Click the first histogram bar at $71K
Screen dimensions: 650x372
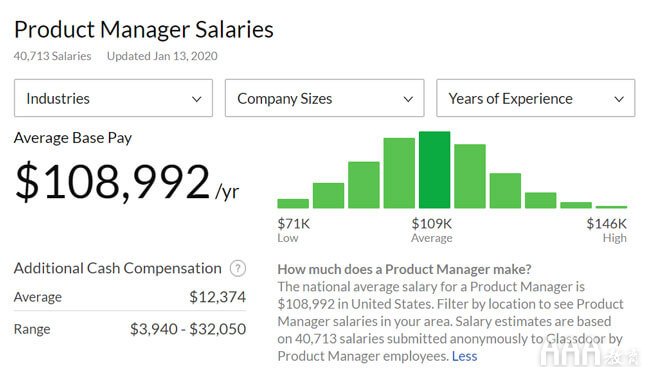pos(293,204)
